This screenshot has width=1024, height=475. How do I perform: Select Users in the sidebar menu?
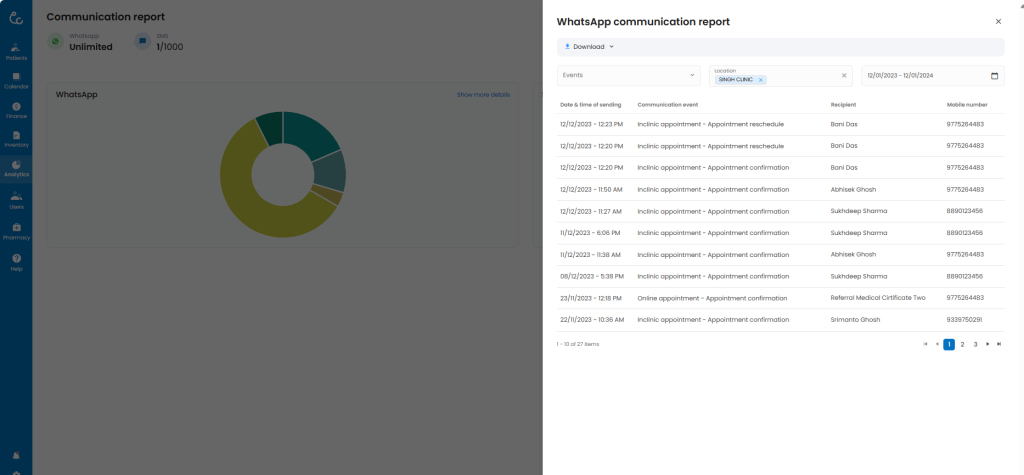point(16,200)
